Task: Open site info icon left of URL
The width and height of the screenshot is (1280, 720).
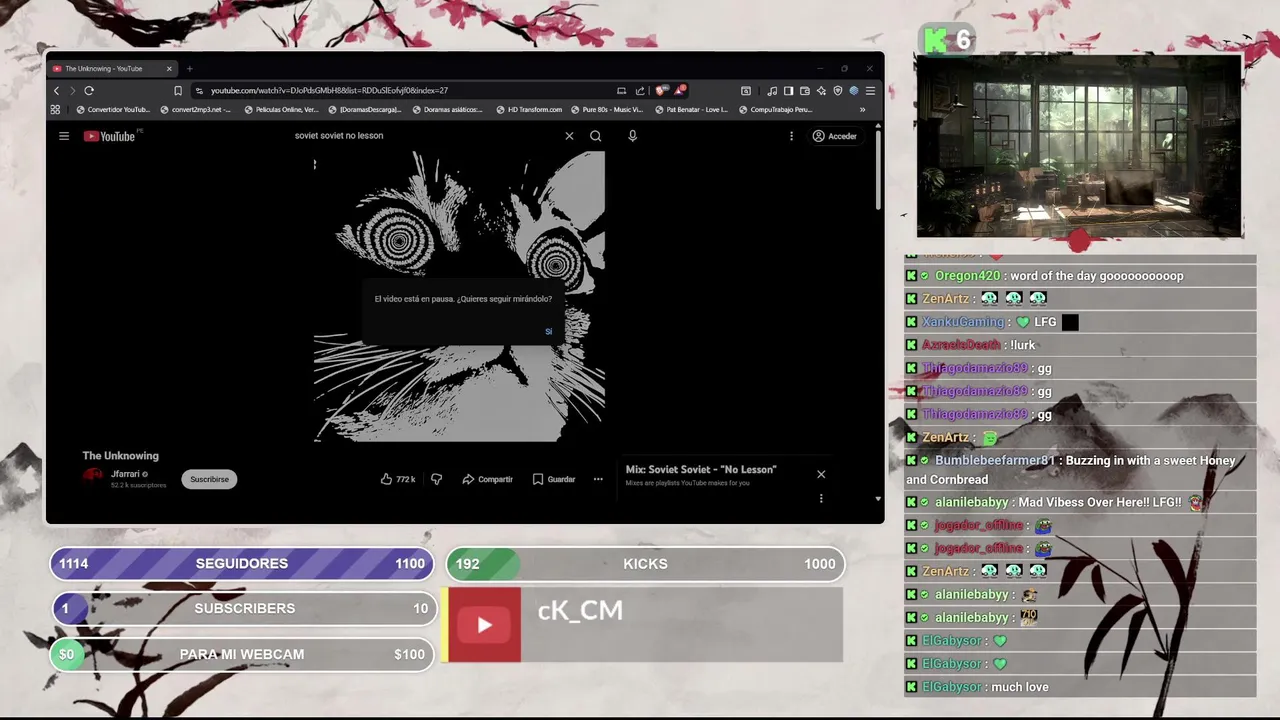Action: coord(200,90)
